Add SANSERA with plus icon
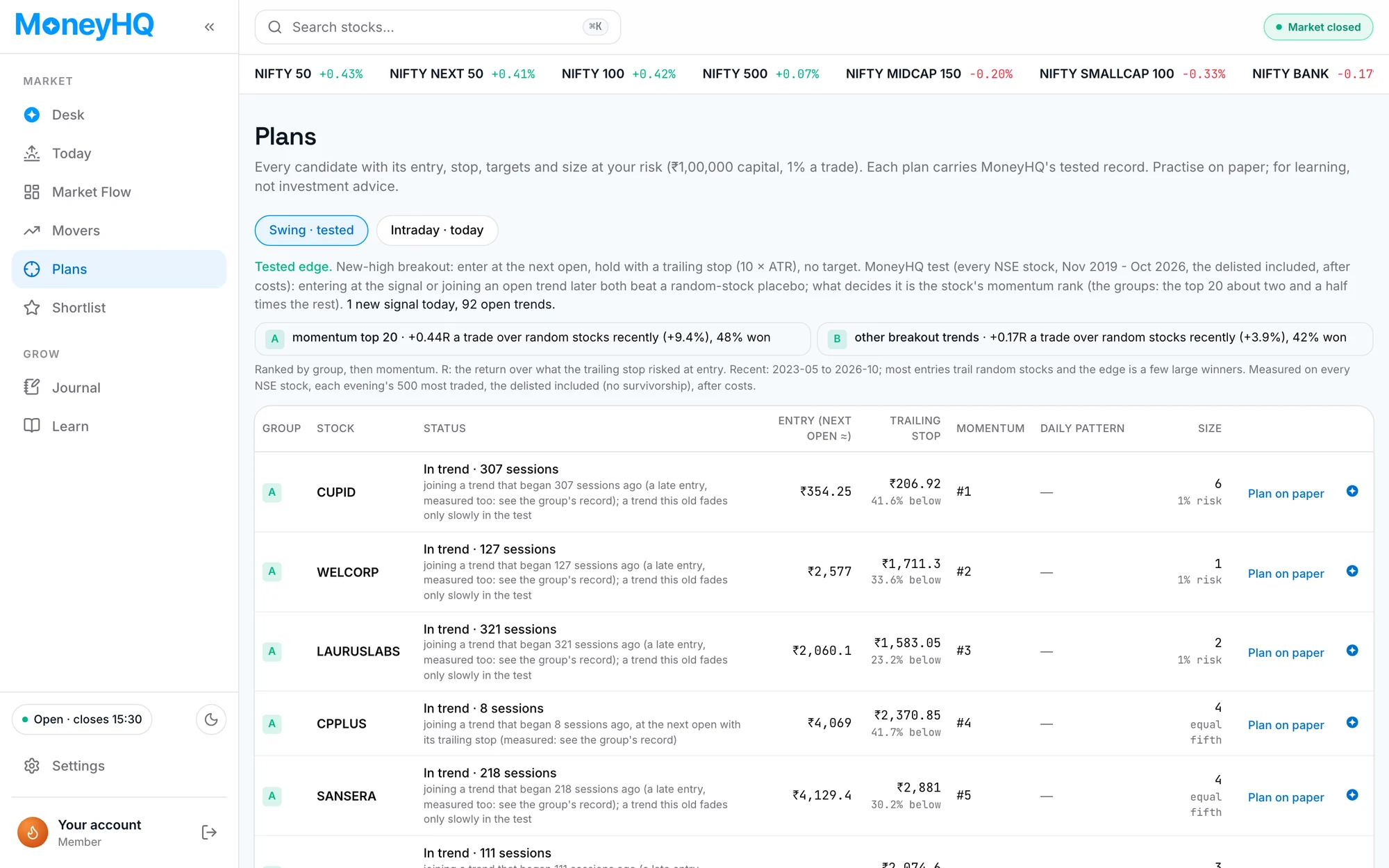The width and height of the screenshot is (1389, 868). point(1352,795)
